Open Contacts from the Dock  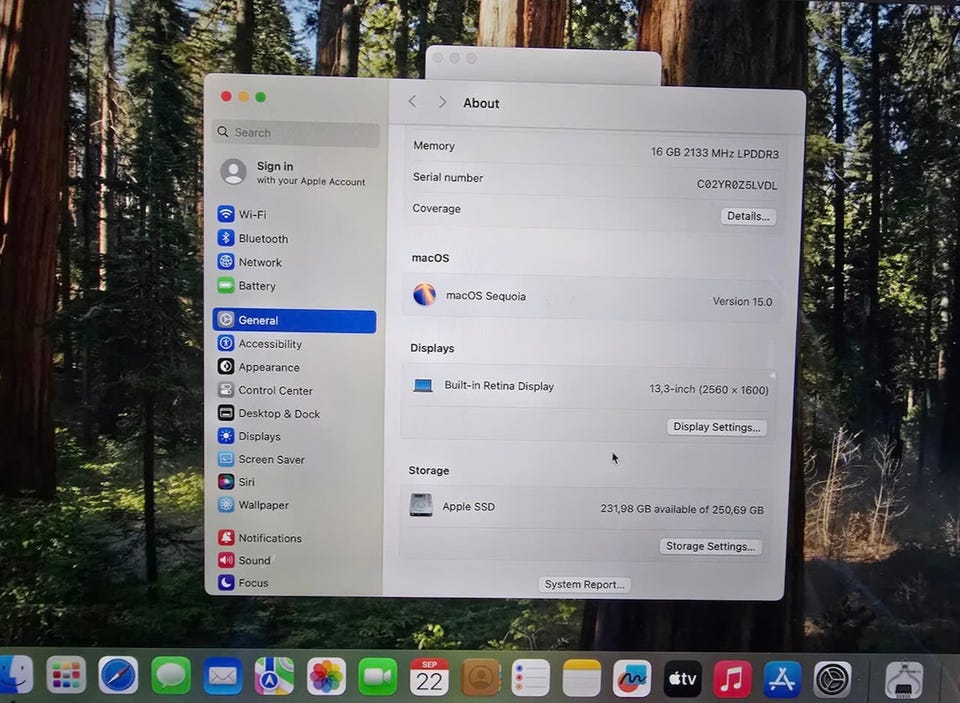[481, 677]
